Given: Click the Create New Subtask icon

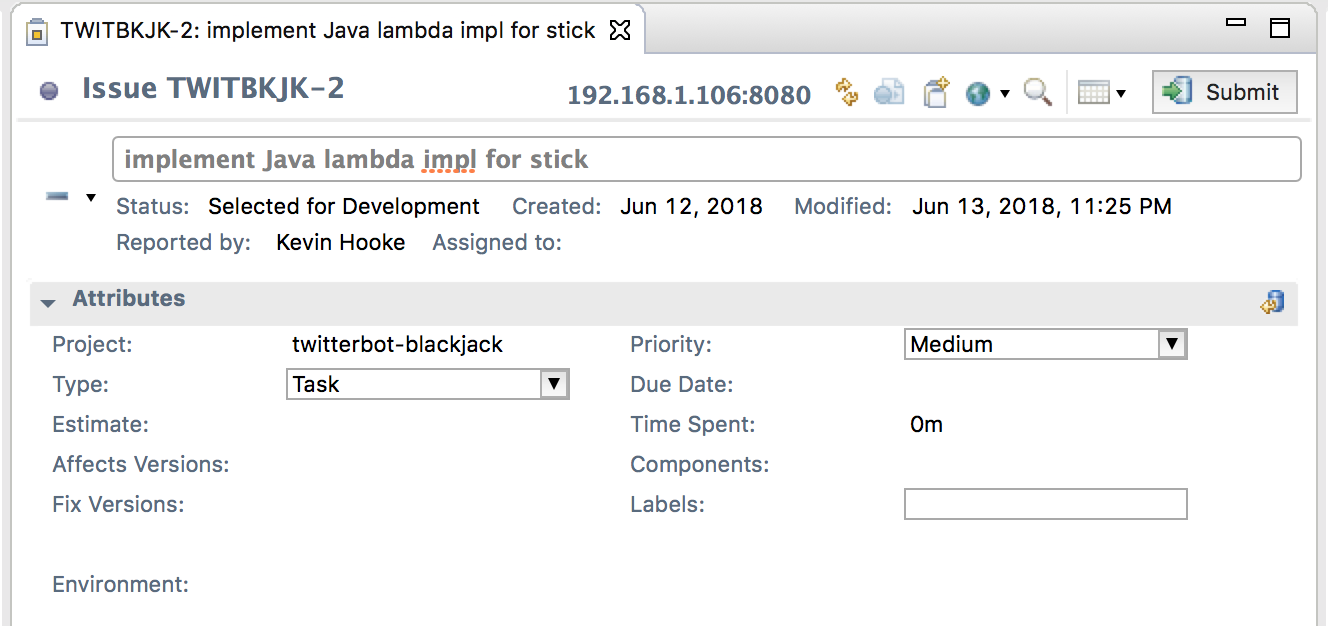Looking at the screenshot, I should click(935, 93).
